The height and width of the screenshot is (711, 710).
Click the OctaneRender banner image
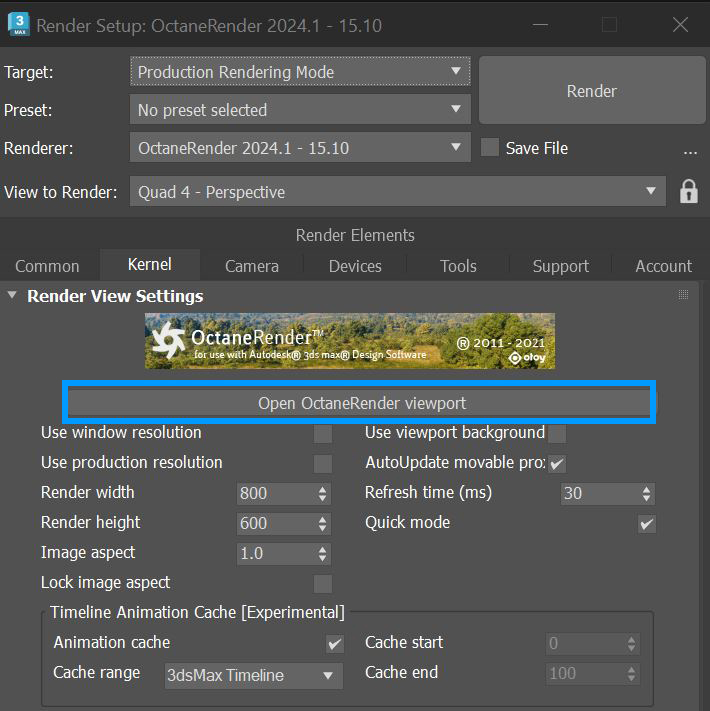click(350, 341)
